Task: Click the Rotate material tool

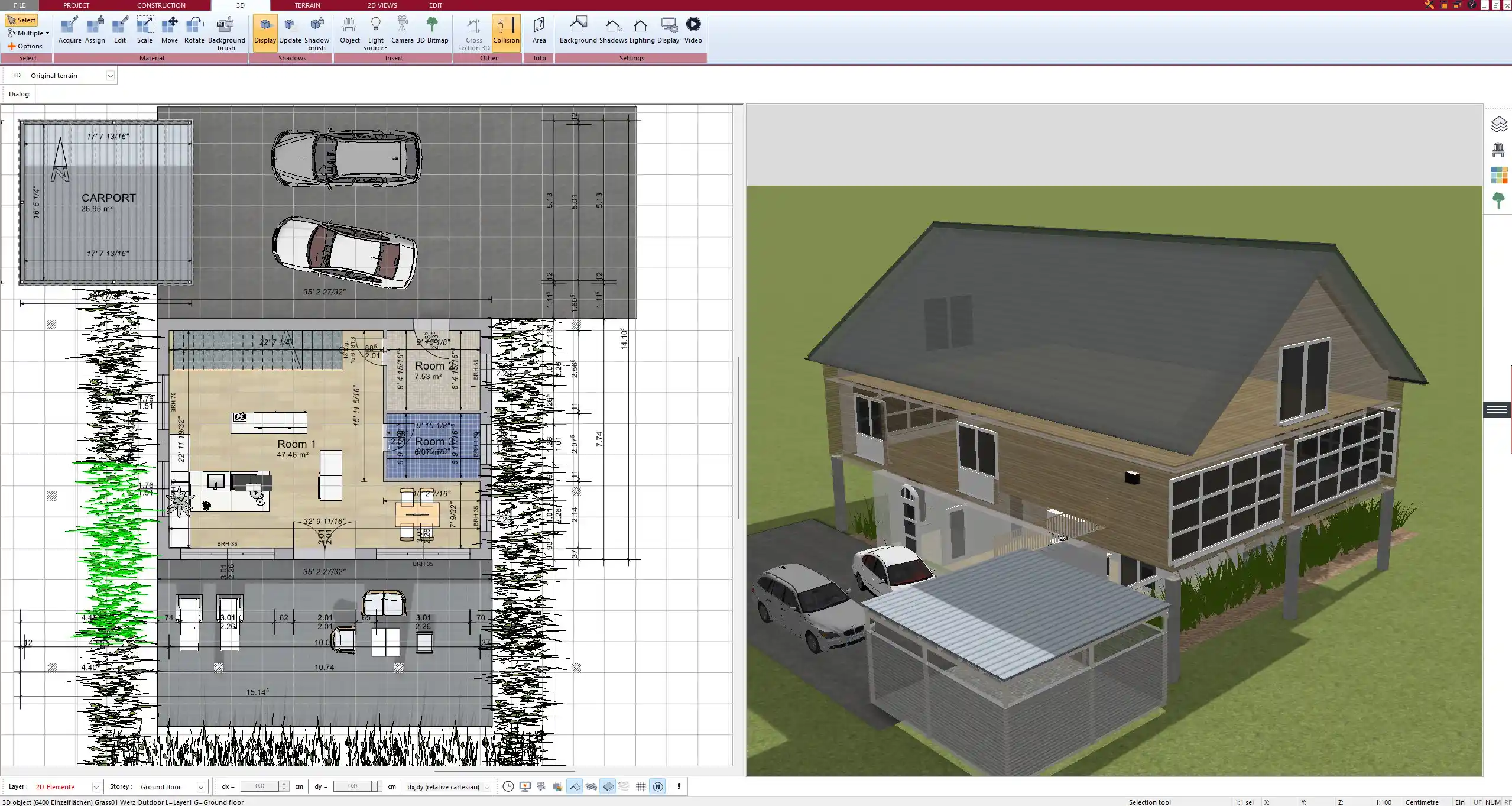Action: (x=193, y=28)
